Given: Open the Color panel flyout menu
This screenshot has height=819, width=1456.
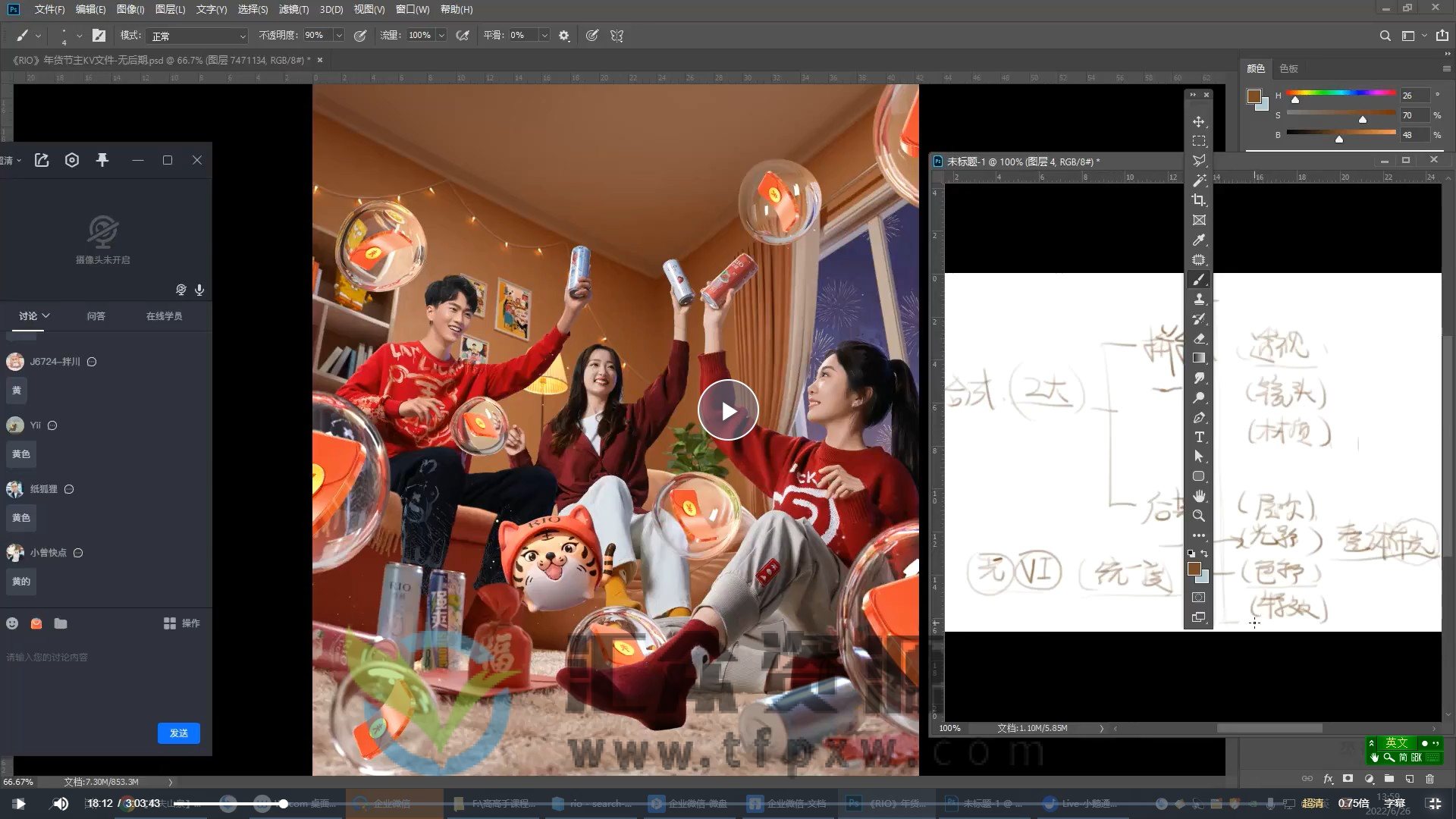Looking at the screenshot, I should [1446, 68].
